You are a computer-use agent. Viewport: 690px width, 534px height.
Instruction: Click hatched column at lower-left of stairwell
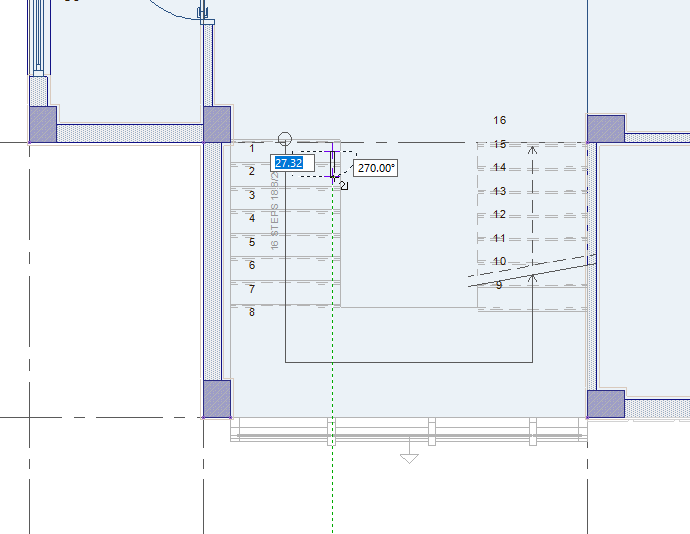click(x=217, y=399)
